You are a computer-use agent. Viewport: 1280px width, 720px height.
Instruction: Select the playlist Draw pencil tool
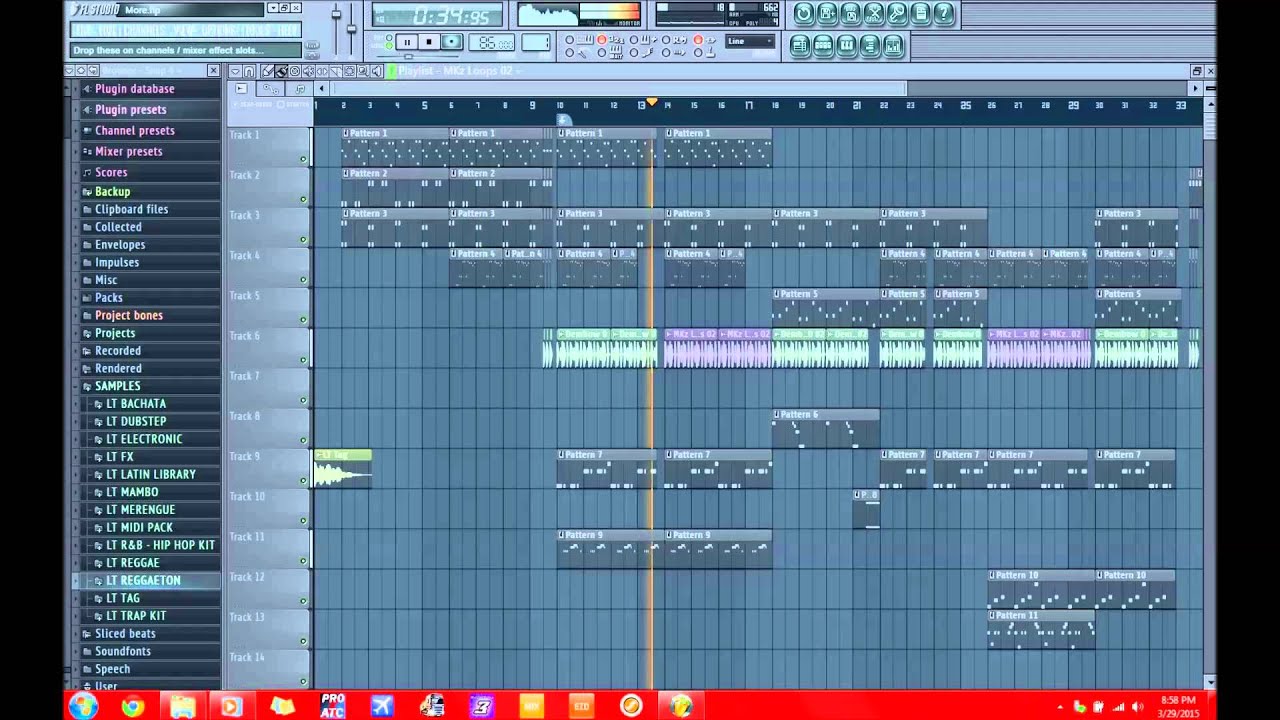point(268,71)
